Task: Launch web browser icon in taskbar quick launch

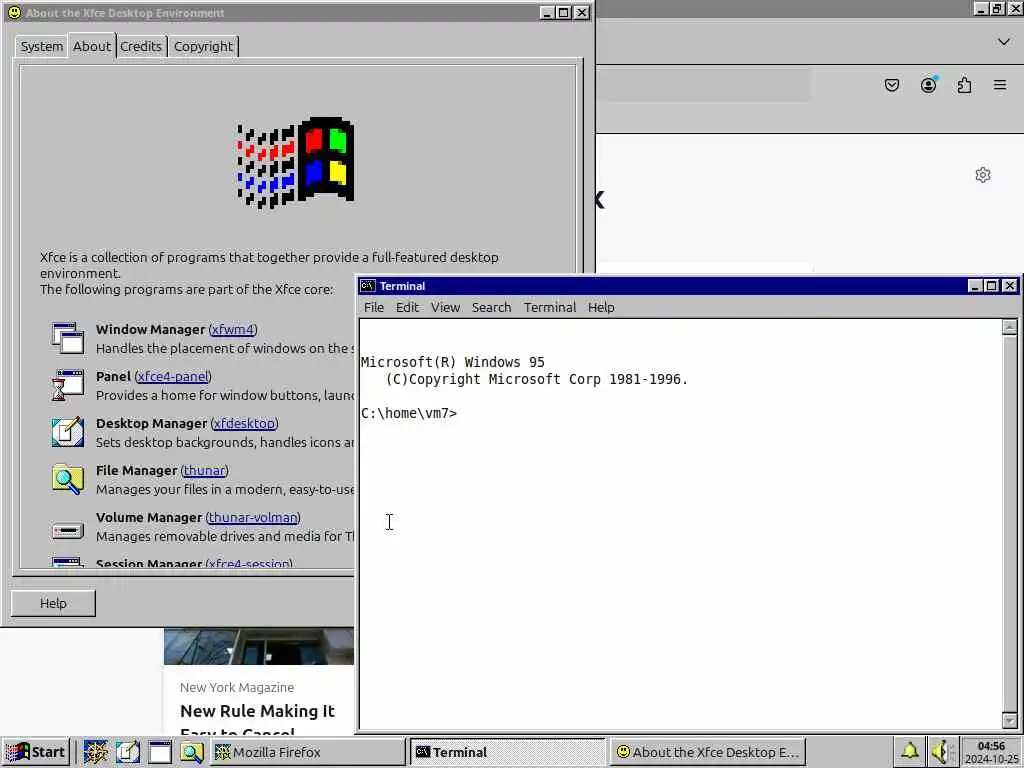Action: click(x=95, y=752)
